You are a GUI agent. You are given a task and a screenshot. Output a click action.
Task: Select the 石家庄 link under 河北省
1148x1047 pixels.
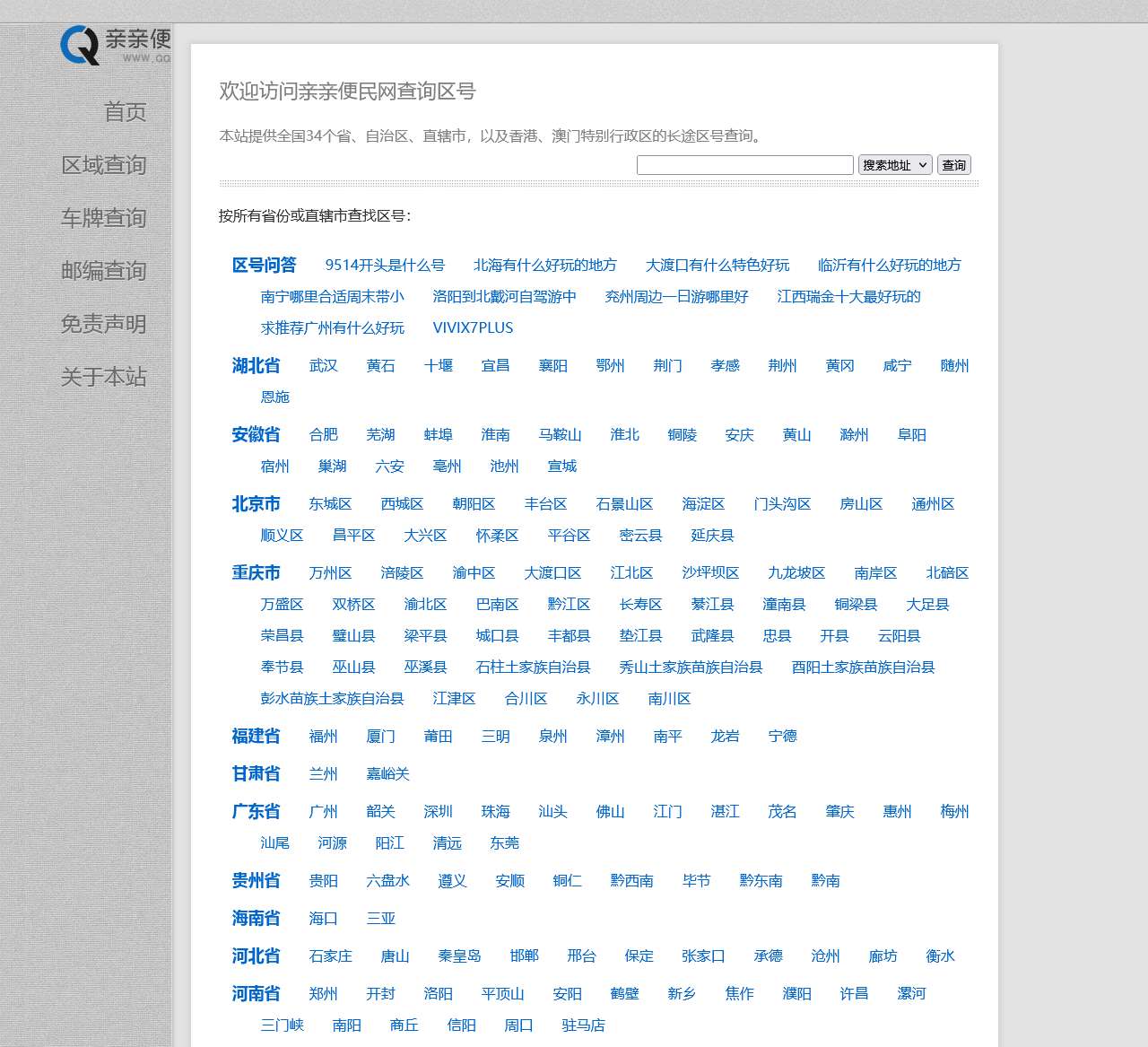click(x=331, y=956)
